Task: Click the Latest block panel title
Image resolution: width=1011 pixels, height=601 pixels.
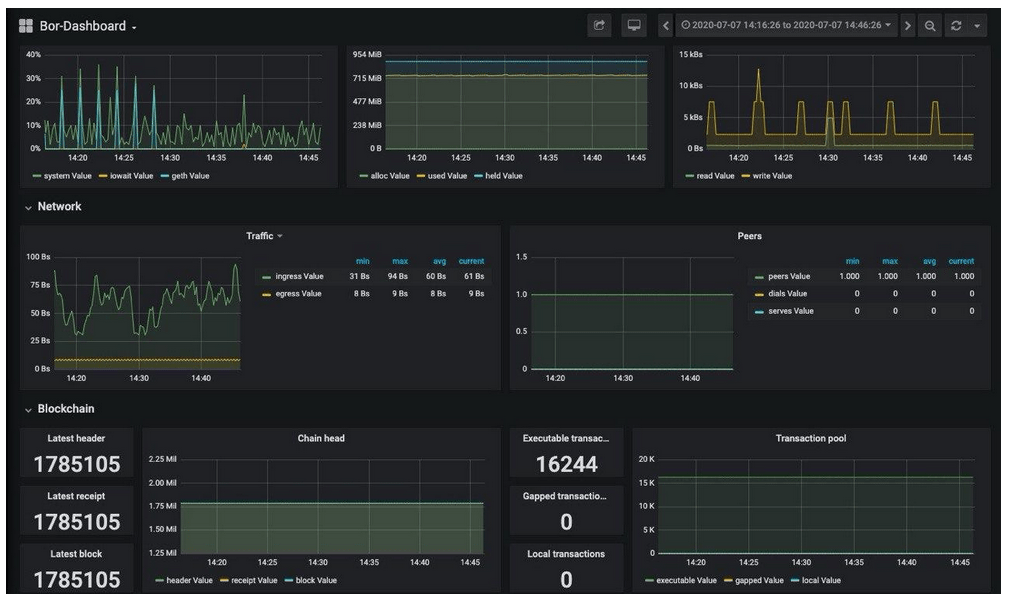Action: coord(76,554)
